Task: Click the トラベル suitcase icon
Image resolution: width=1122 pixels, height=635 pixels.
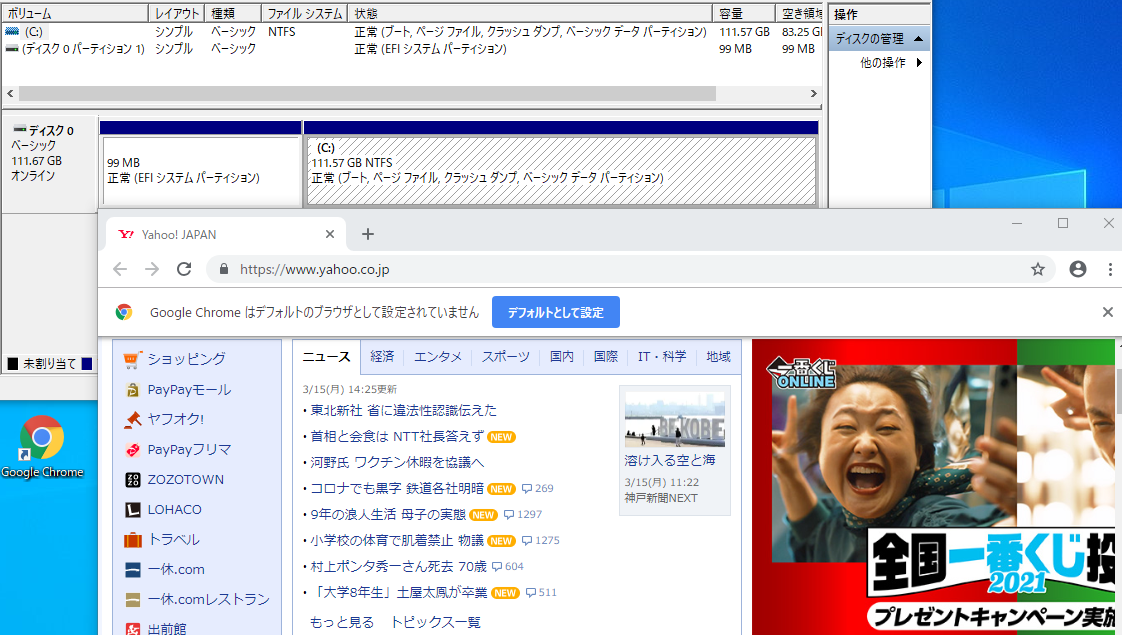Action: click(132, 540)
